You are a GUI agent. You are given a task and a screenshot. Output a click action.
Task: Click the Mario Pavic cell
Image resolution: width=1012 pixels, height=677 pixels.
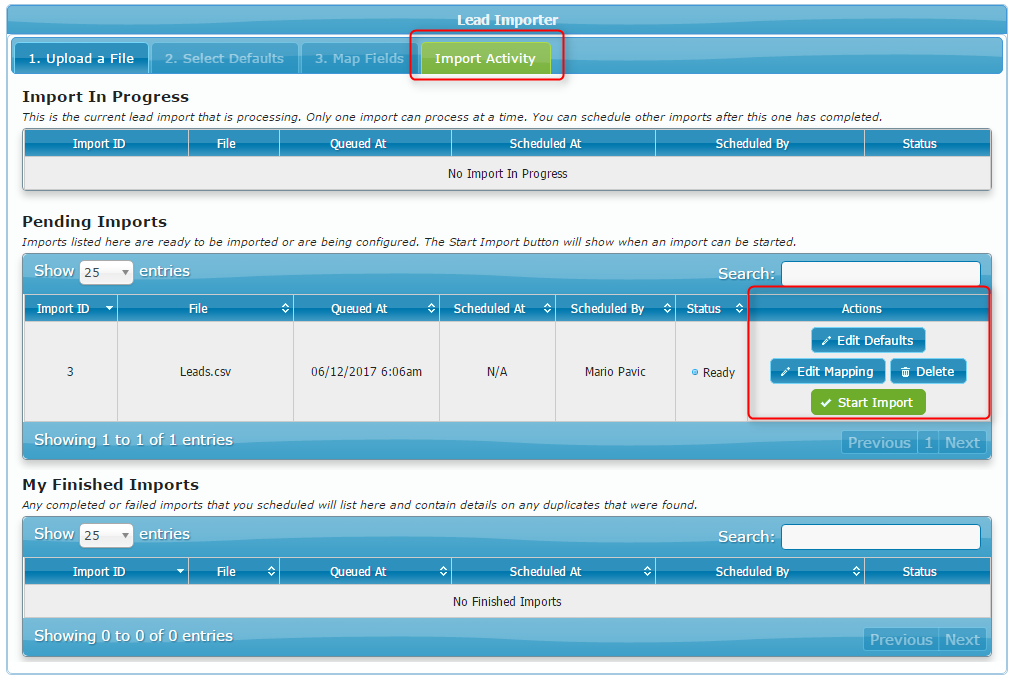pyautogui.click(x=615, y=372)
